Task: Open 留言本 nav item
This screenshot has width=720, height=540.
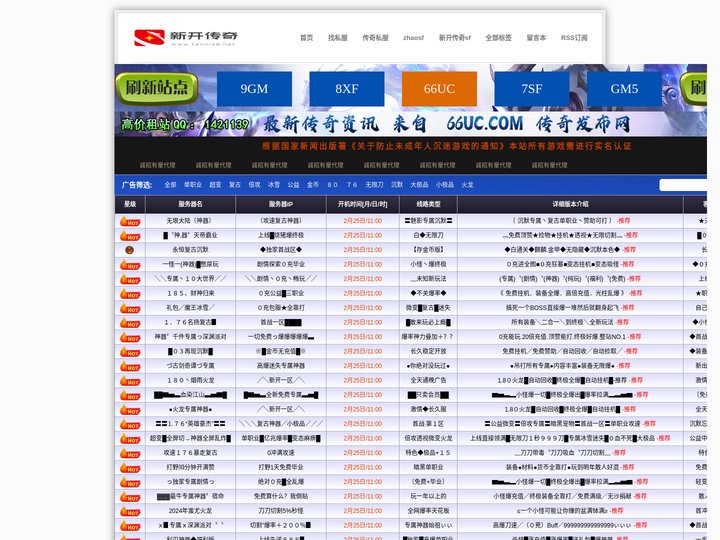Action: coord(536,38)
